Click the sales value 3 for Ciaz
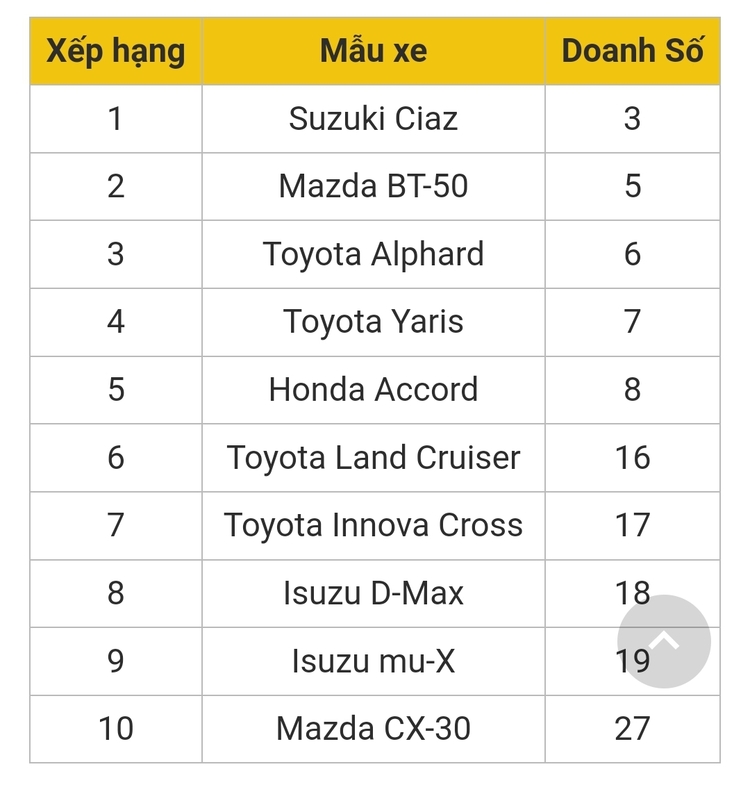The image size is (750, 785). point(633,119)
